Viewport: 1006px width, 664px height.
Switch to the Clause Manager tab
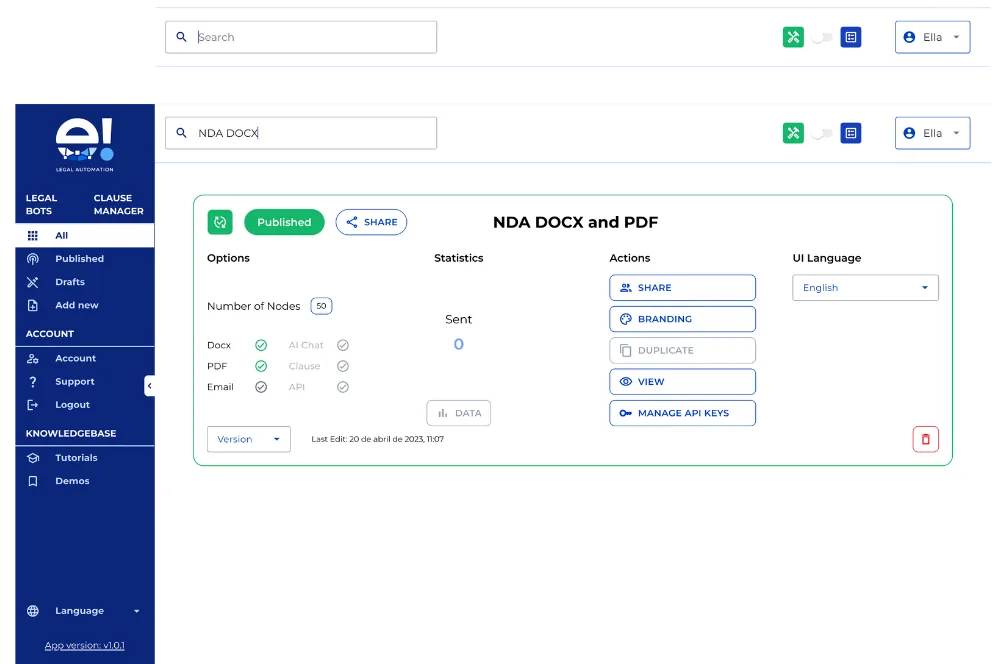pos(118,205)
